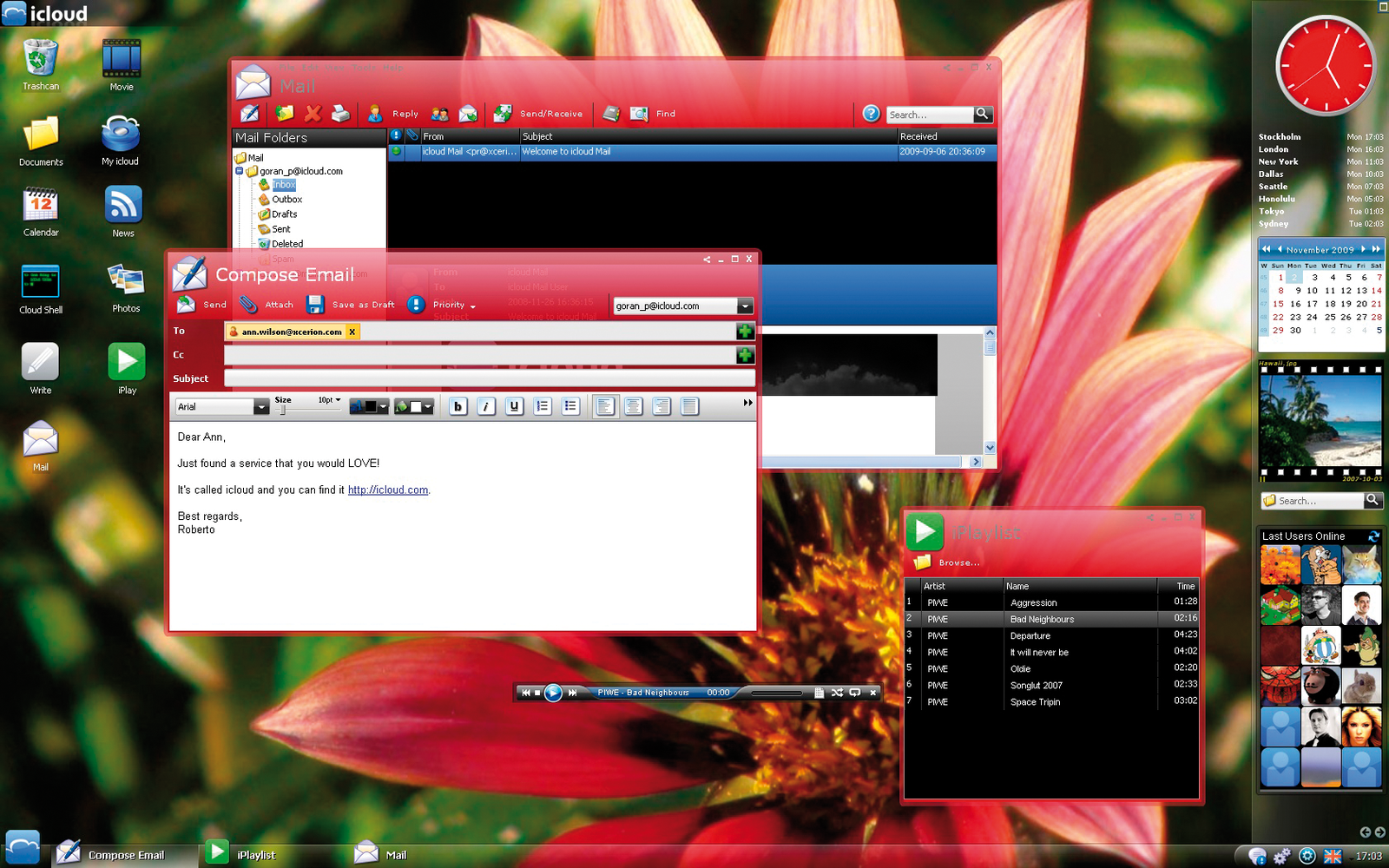Click the play button on mini player
This screenshot has height=868, width=1389.
point(553,693)
